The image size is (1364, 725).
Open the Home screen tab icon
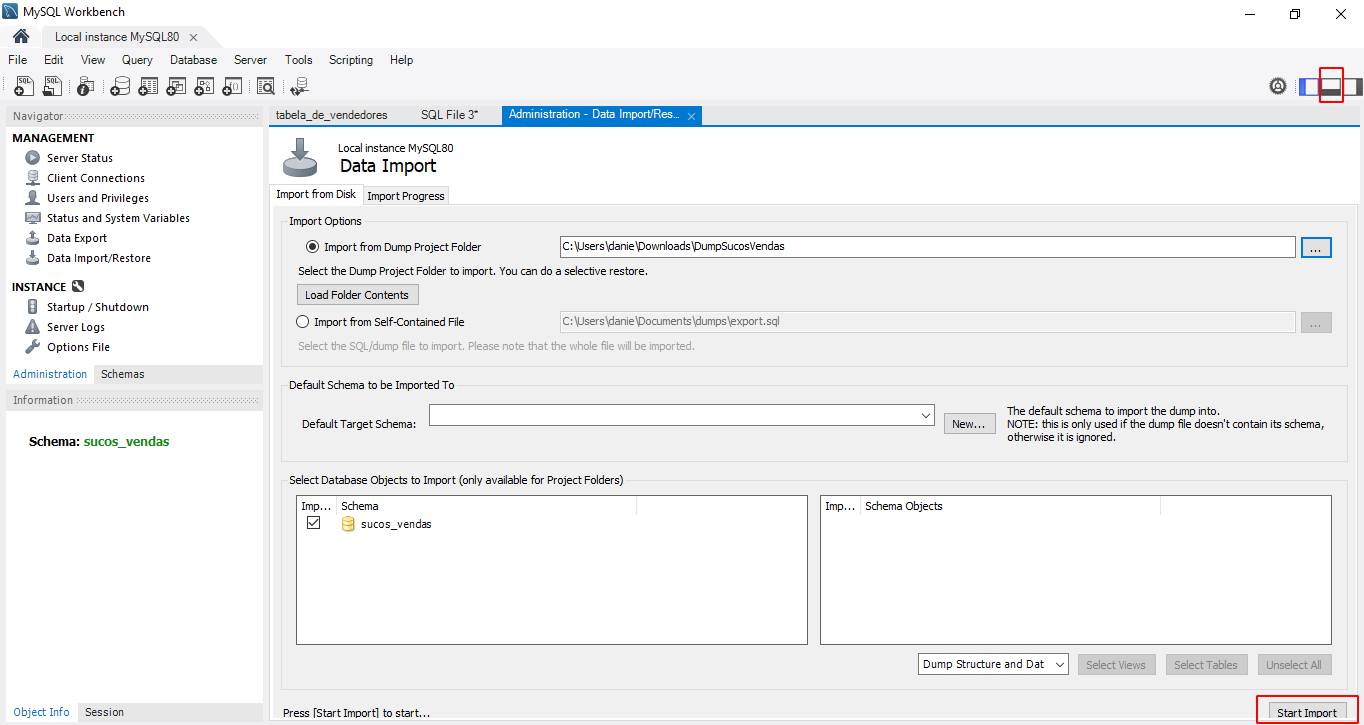click(x=20, y=37)
